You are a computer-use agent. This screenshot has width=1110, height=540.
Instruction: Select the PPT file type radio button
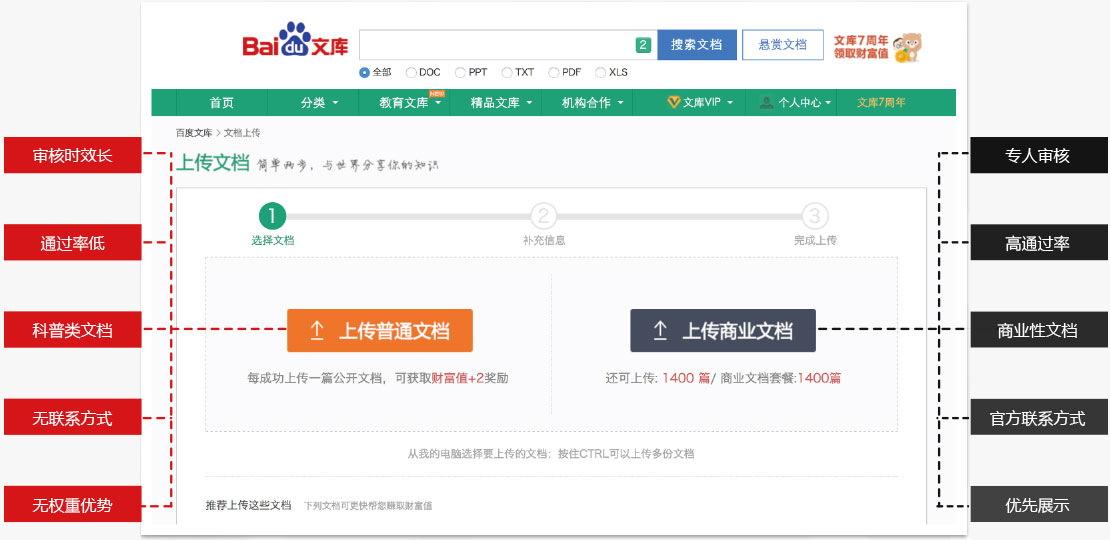460,72
